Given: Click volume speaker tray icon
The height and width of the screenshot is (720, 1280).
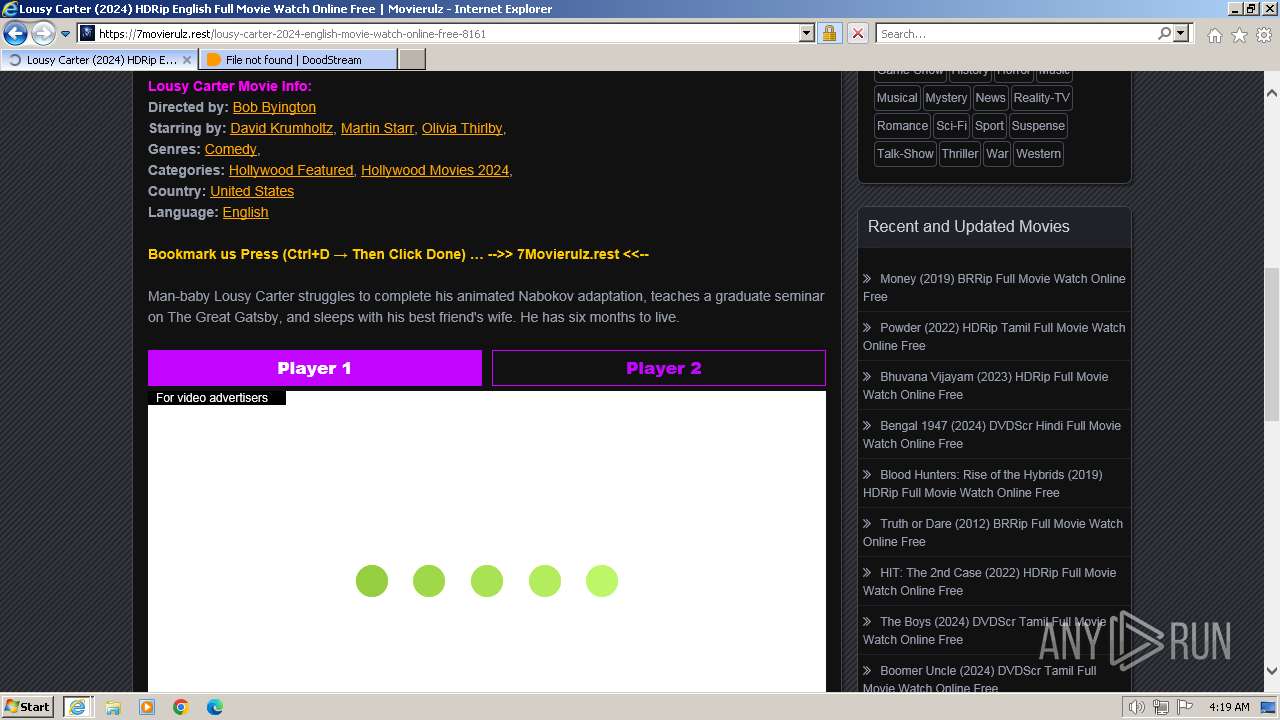Looking at the screenshot, I should pos(1137,707).
